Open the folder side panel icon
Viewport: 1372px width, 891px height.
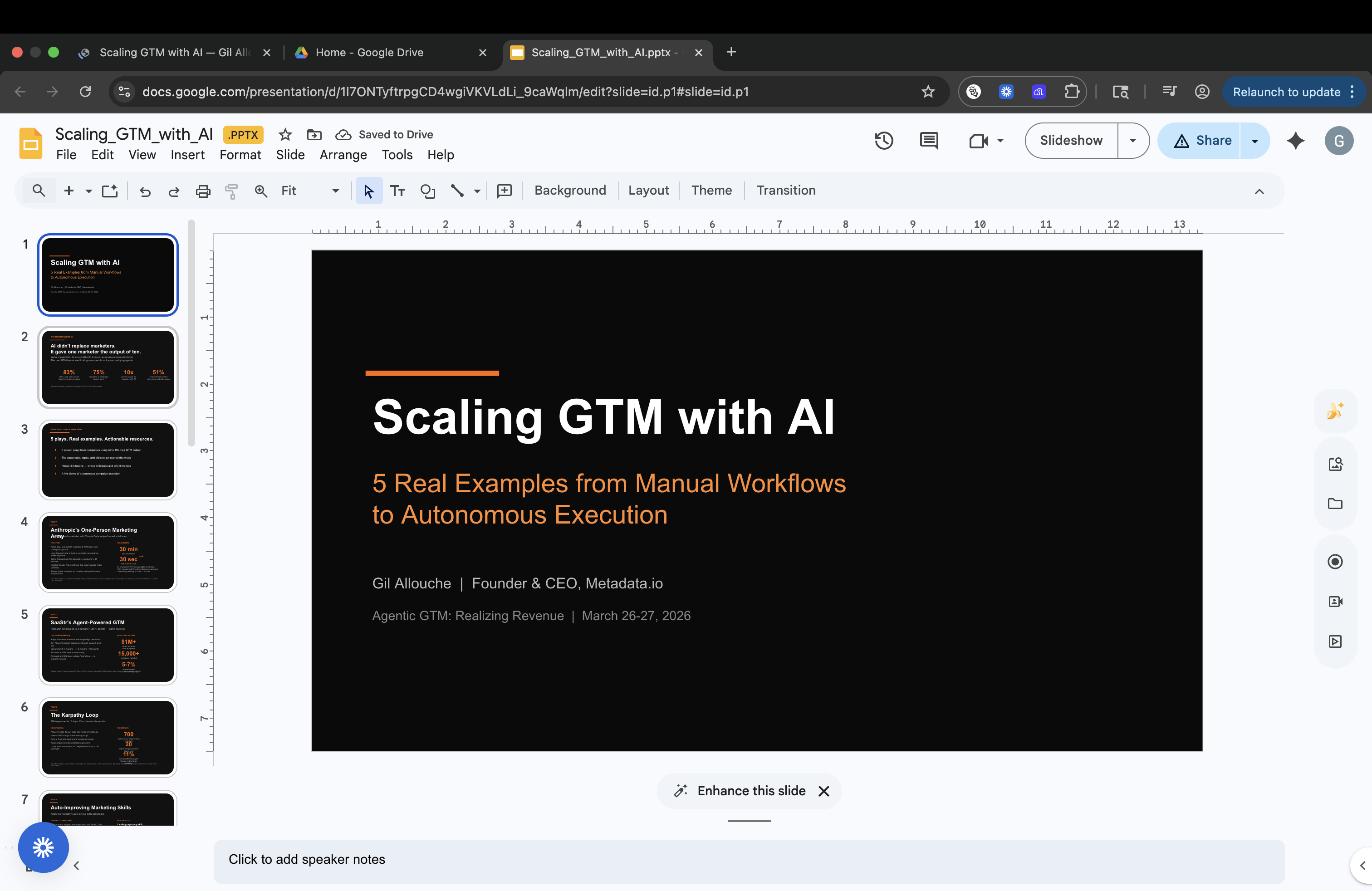[1335, 504]
